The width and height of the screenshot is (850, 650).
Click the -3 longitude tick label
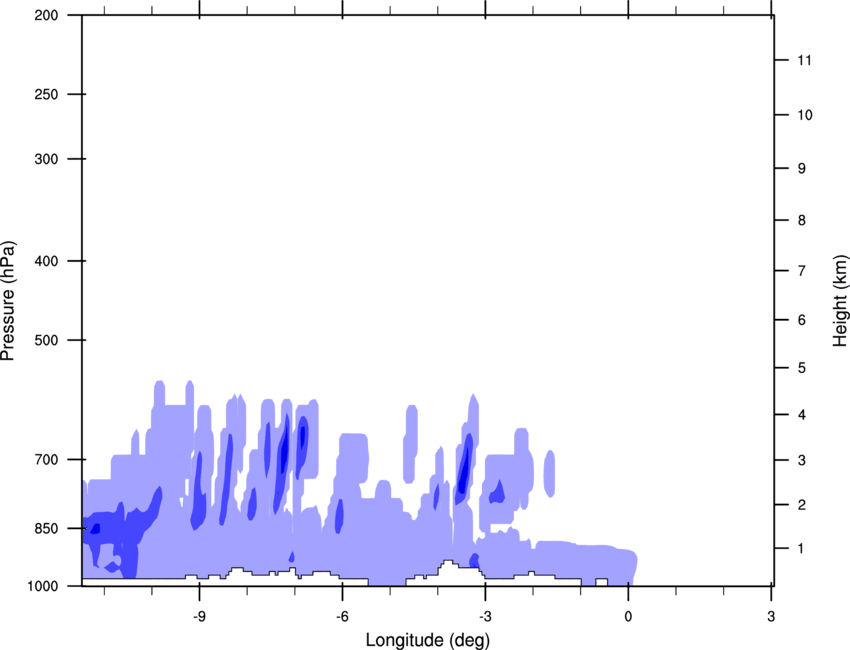point(485,617)
